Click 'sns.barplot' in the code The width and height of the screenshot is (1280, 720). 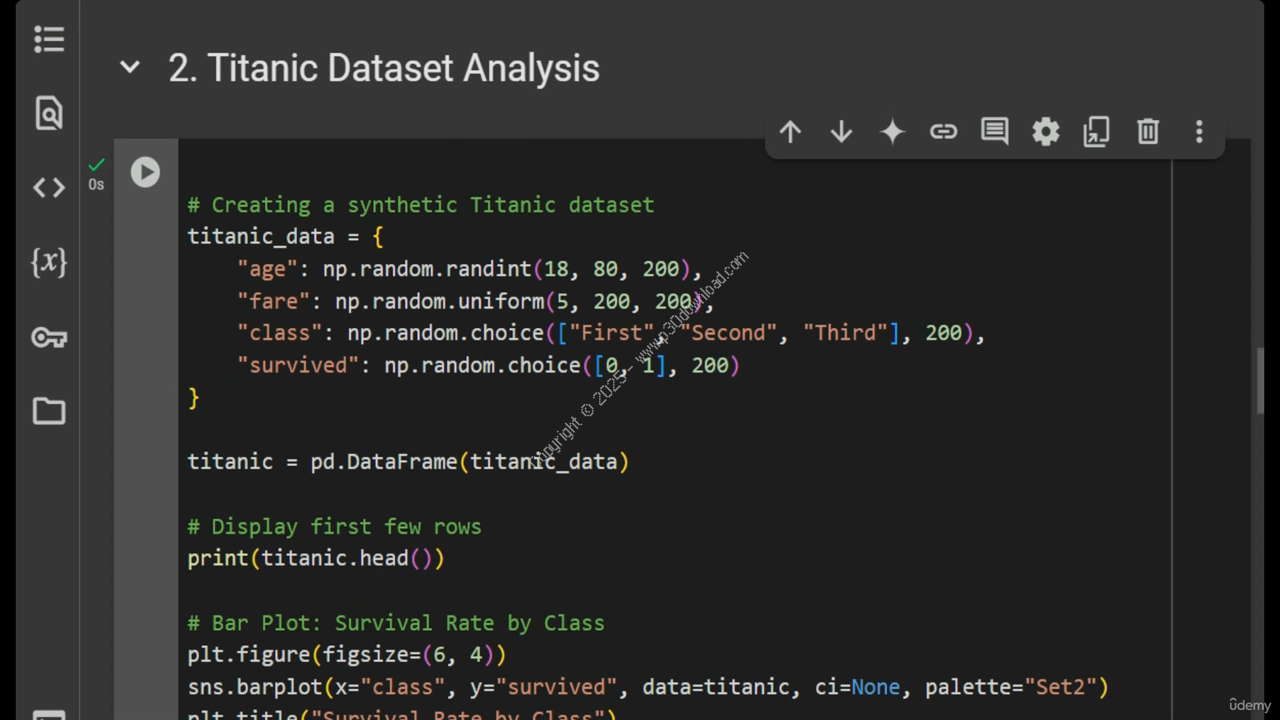click(254, 687)
